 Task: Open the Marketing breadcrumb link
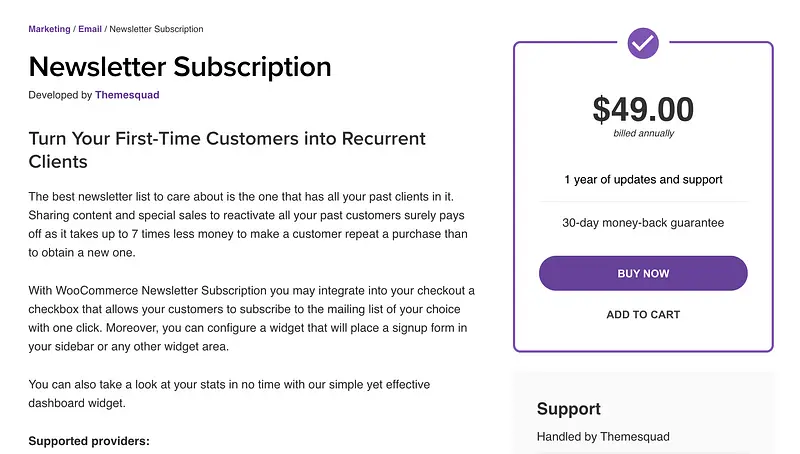click(x=49, y=30)
